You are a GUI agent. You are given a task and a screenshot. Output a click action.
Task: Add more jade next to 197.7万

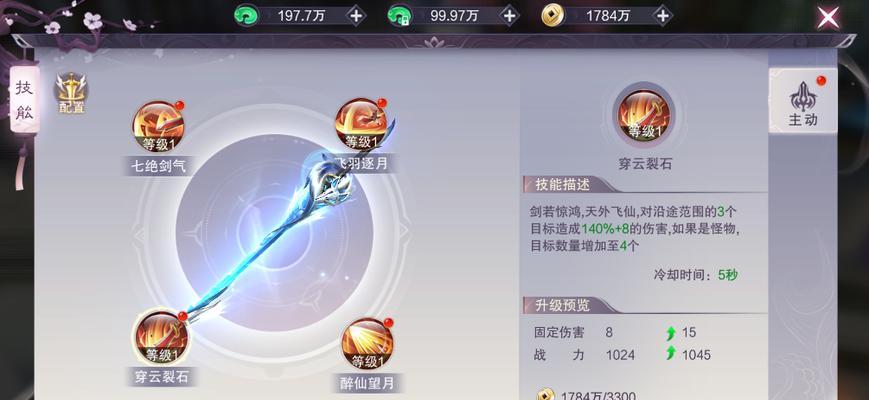[x=356, y=16]
